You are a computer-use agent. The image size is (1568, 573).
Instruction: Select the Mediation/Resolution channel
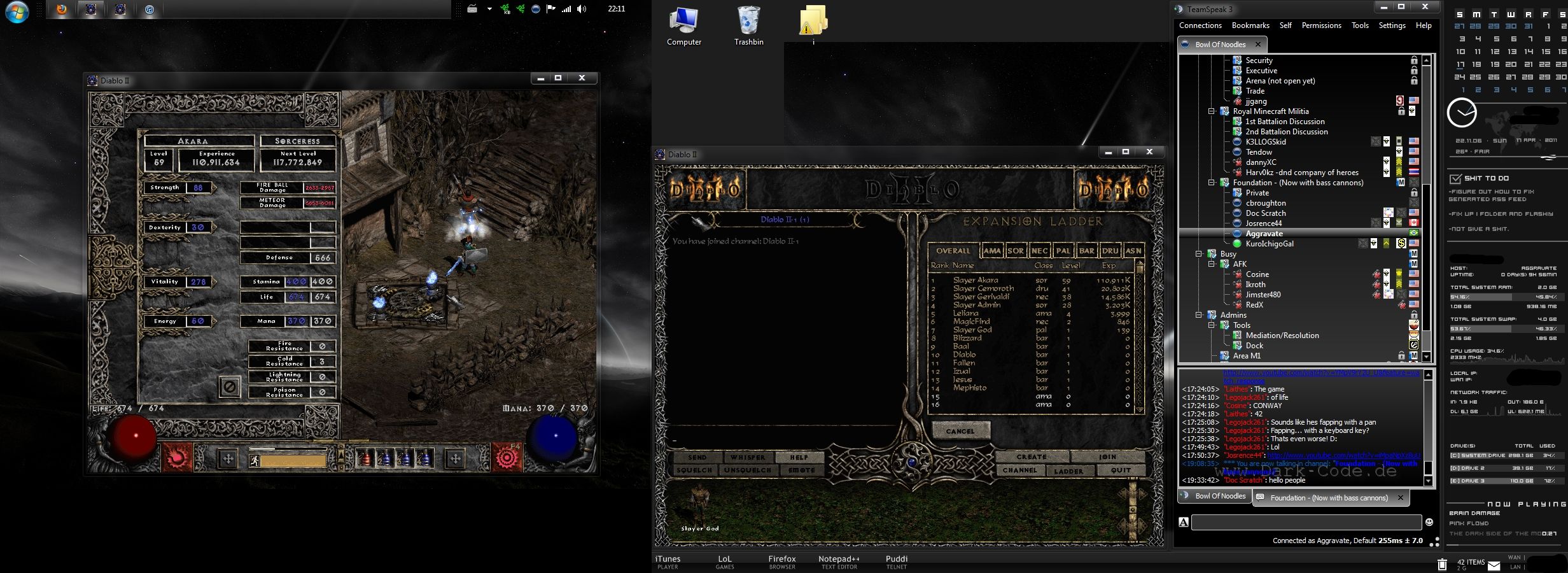[1282, 336]
